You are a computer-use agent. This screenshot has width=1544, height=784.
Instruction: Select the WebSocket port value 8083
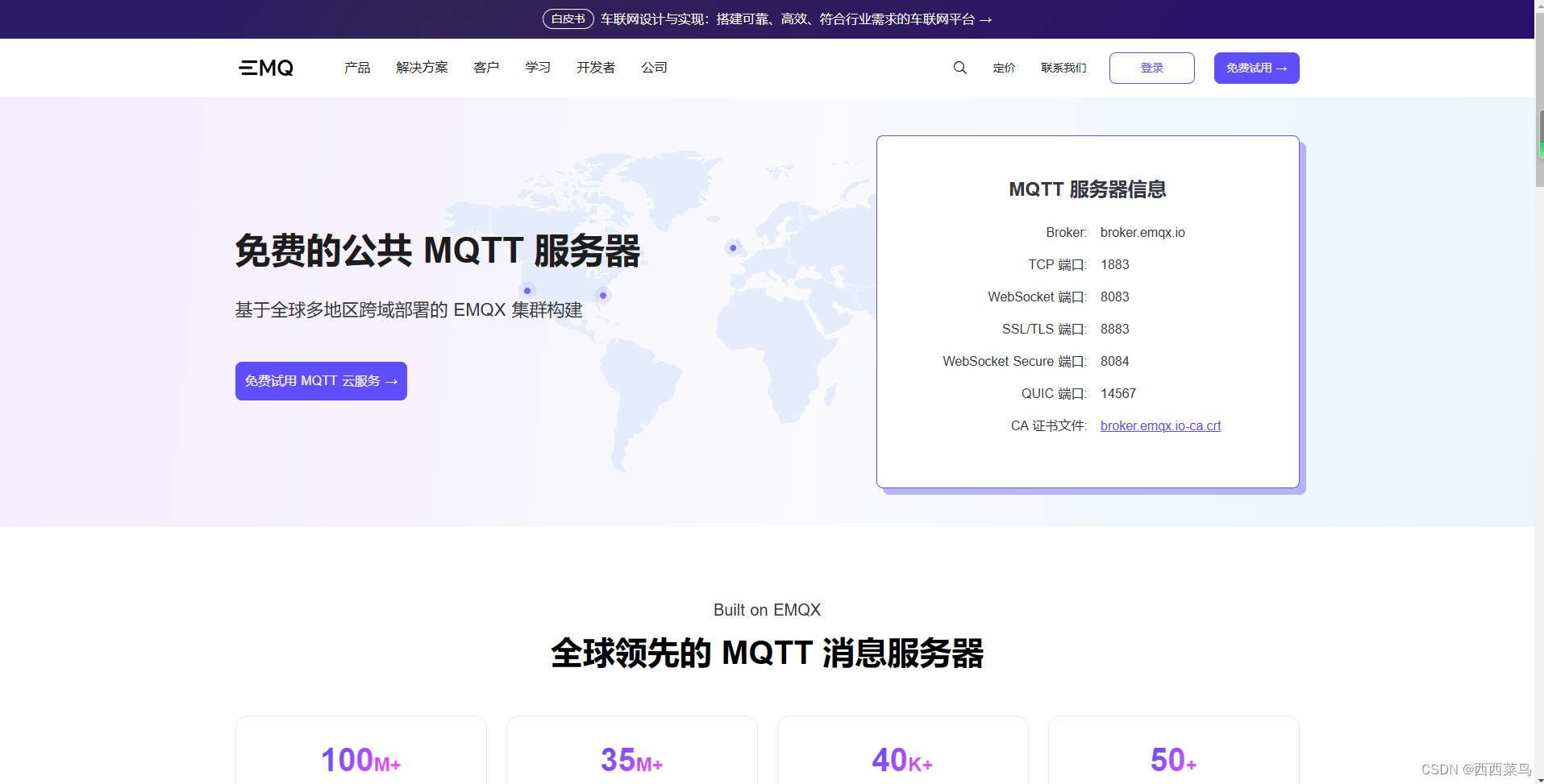pos(1115,297)
